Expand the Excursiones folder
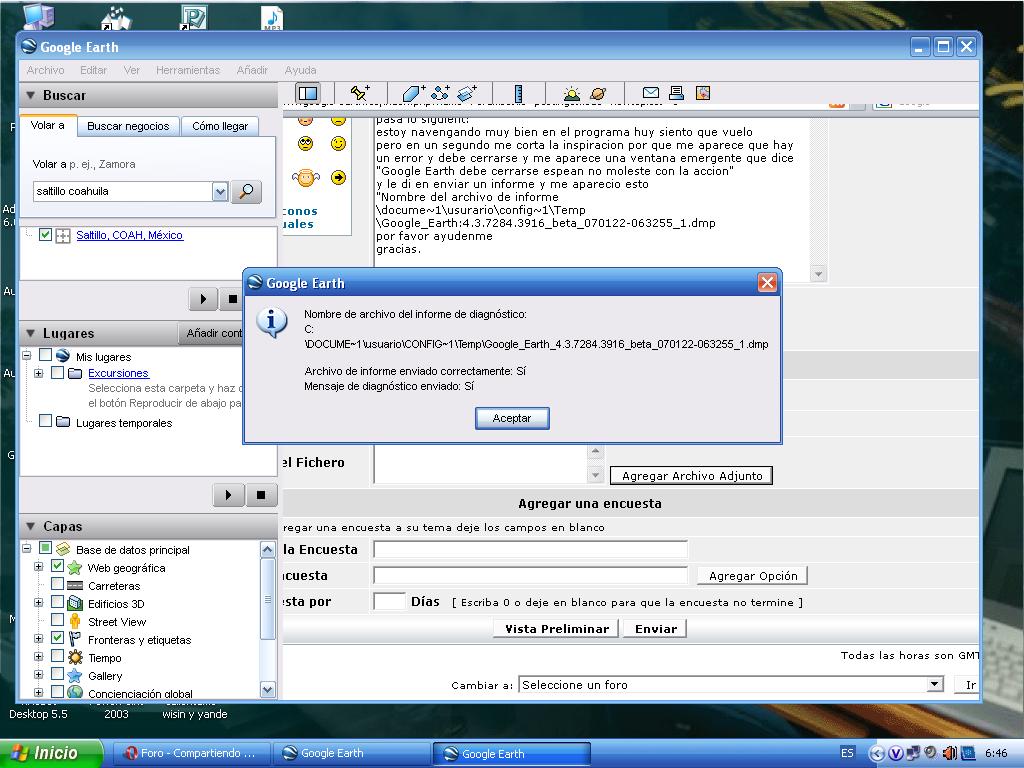Screen dimensions: 1024x768 tap(39, 374)
